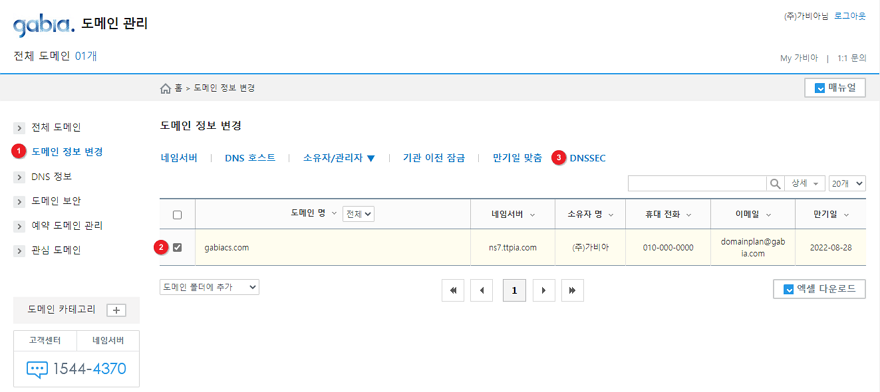Viewport: 880px width, 392px height.
Task: Open the 상세 search dropdown
Action: [x=805, y=184]
